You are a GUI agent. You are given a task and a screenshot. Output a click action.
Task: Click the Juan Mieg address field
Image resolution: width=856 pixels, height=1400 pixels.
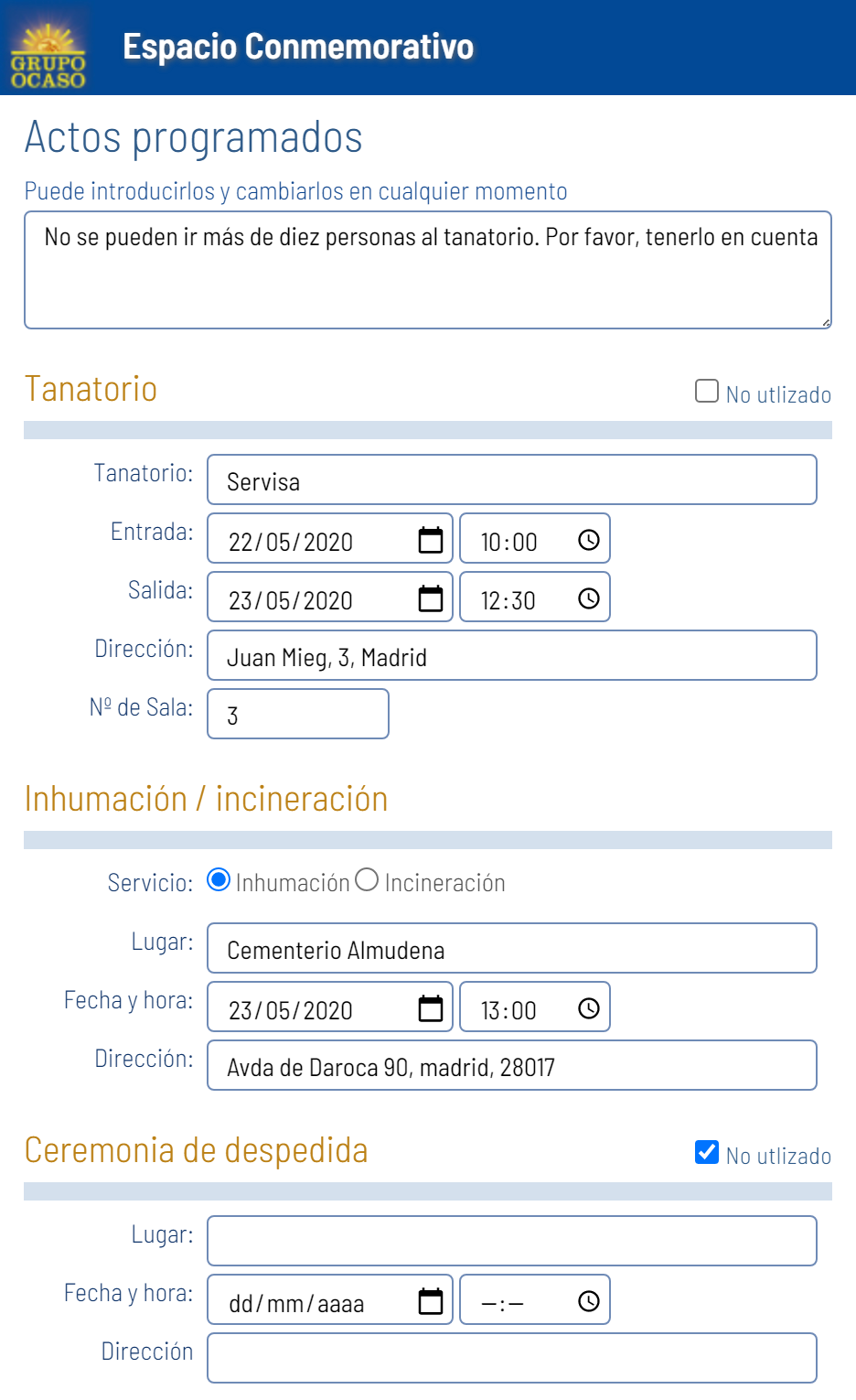click(512, 656)
